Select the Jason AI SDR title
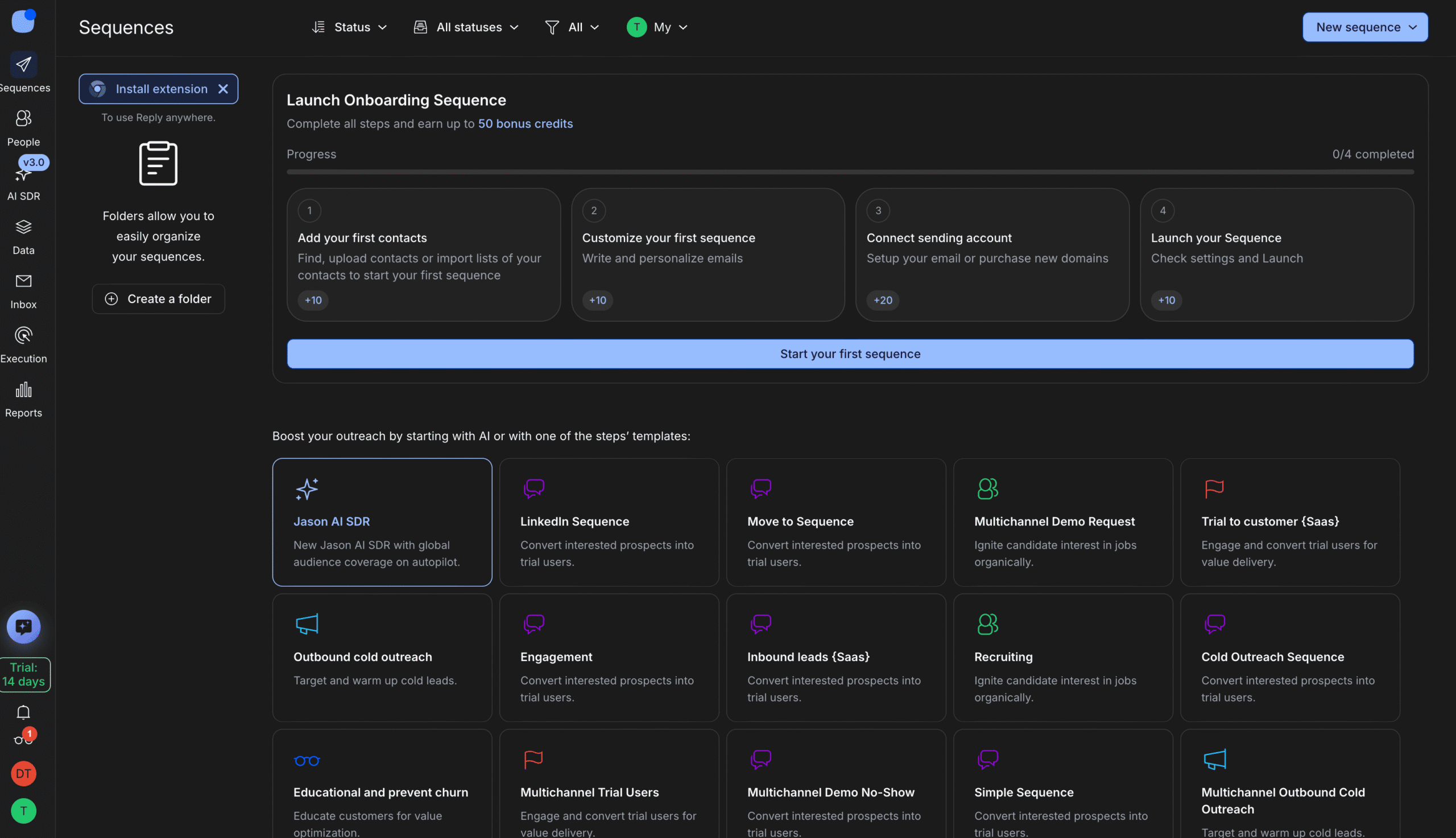This screenshot has width=1456, height=838. pos(332,521)
